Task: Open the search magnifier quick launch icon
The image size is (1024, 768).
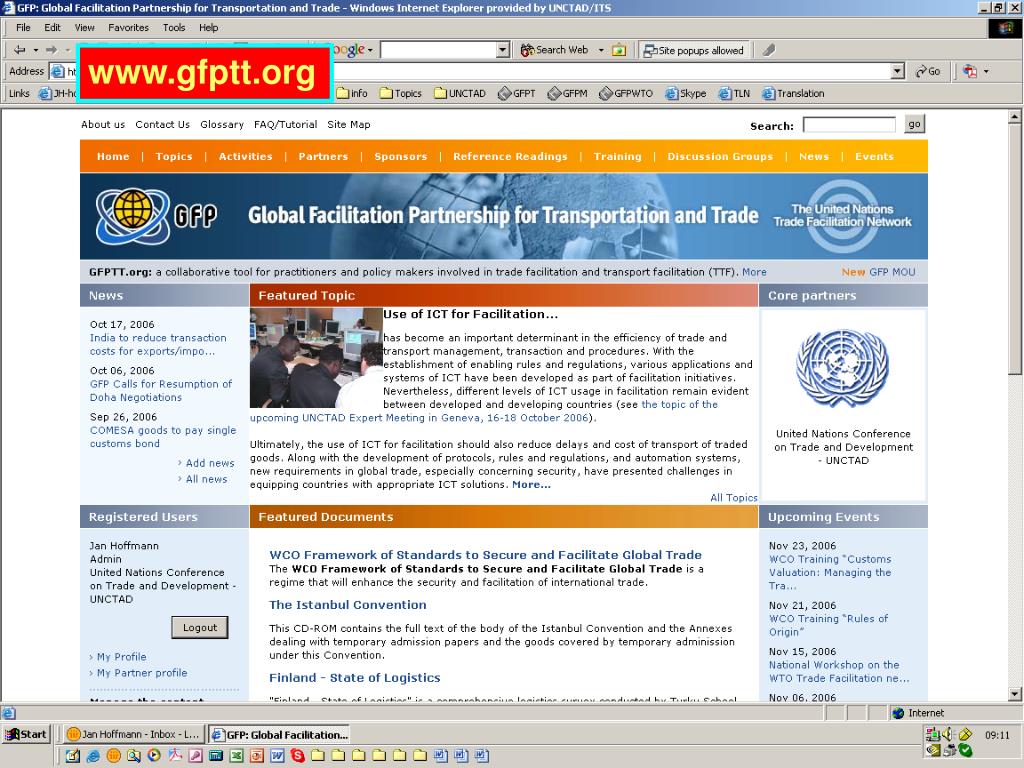Action: (134, 756)
